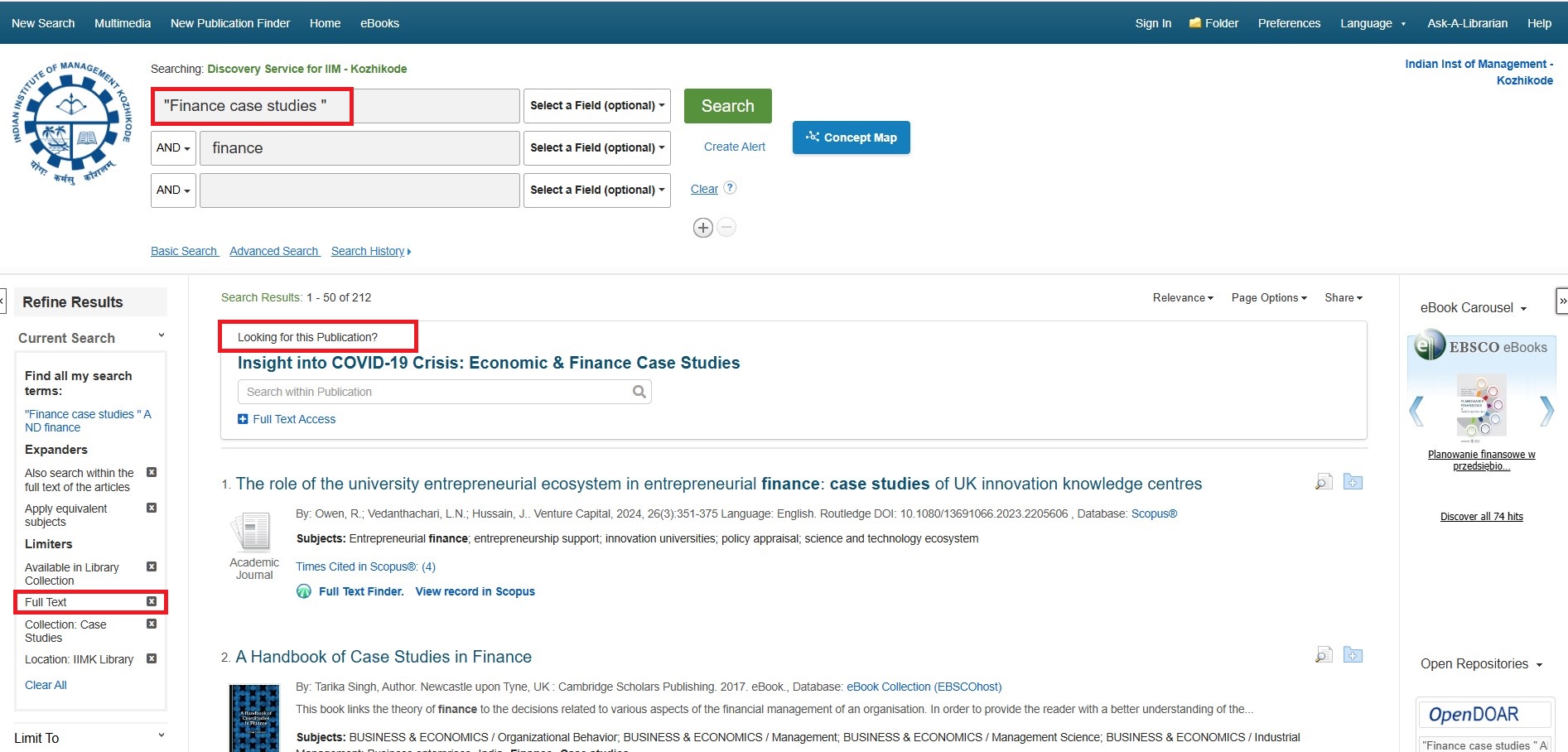Preview first result with magnifier icon

(x=1324, y=482)
